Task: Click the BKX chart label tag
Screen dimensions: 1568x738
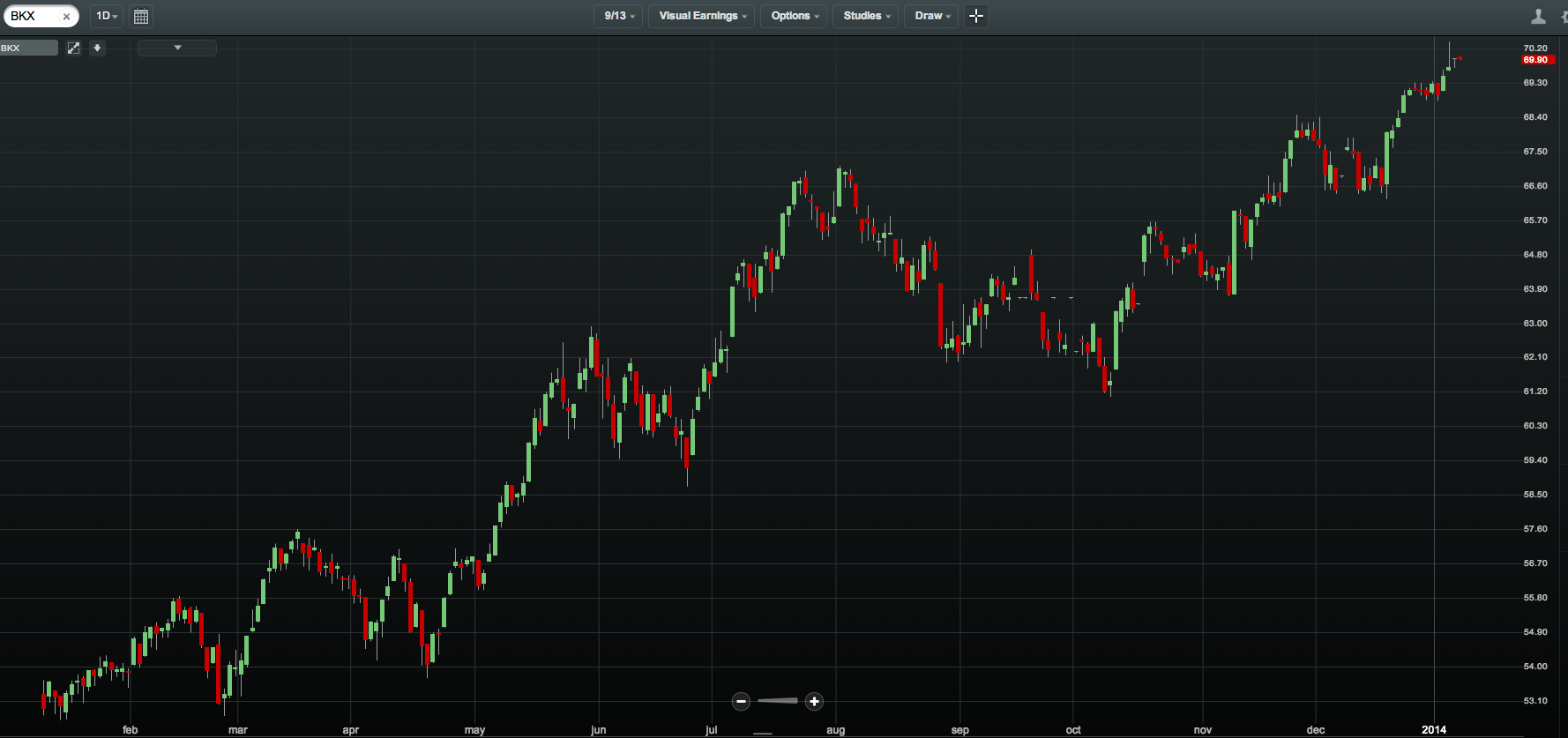Action: [29, 48]
